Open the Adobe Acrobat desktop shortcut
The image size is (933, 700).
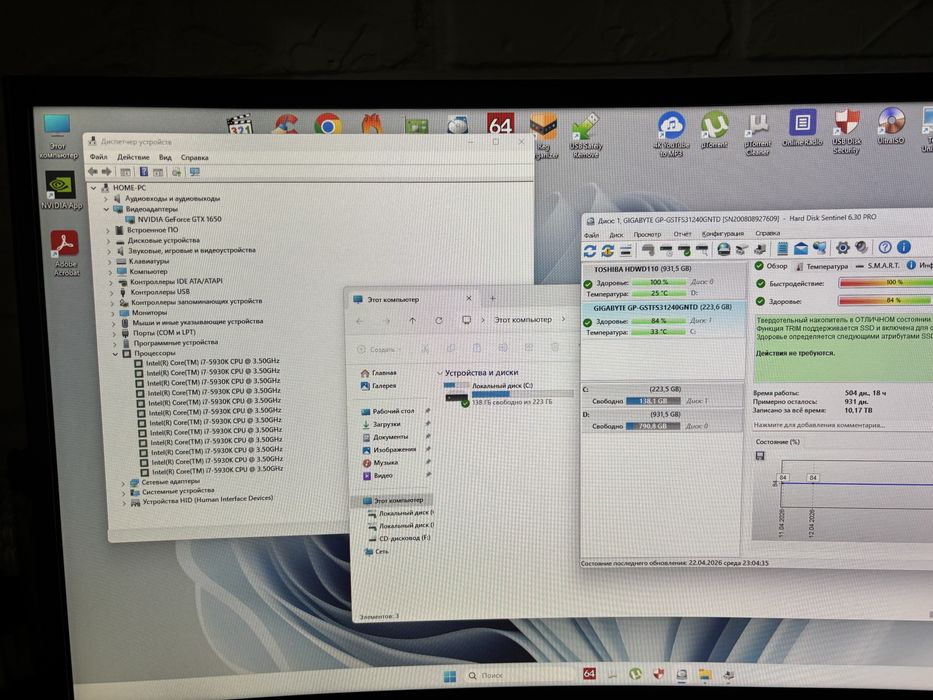point(65,254)
